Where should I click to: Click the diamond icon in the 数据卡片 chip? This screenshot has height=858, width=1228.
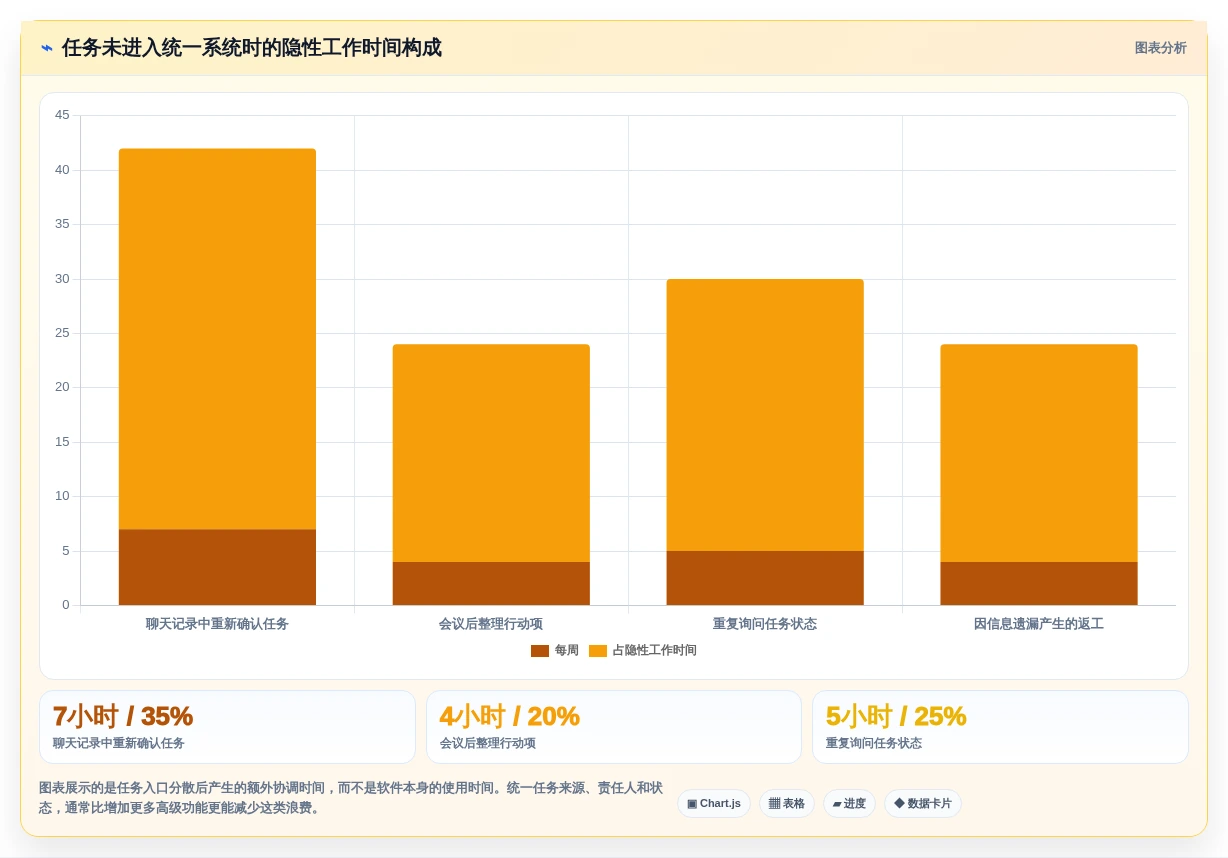pyautogui.click(x=899, y=803)
